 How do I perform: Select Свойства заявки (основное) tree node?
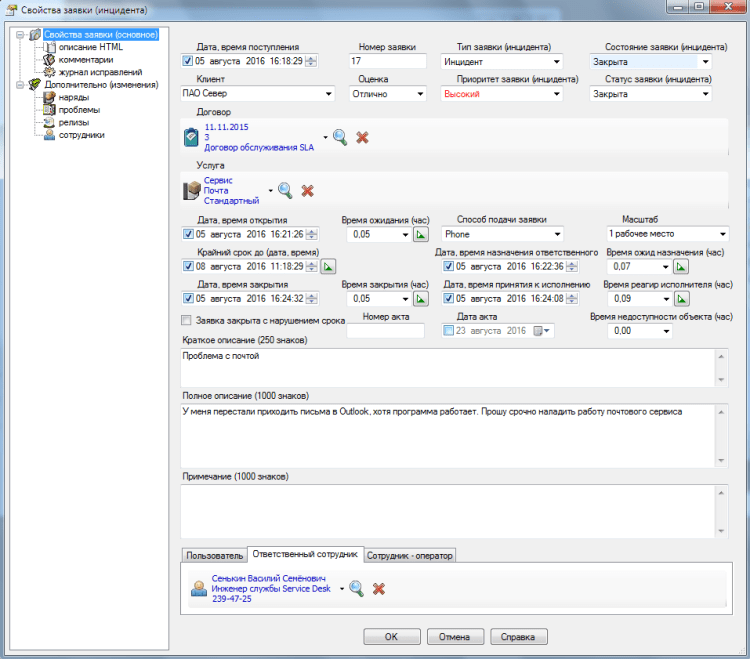point(101,34)
